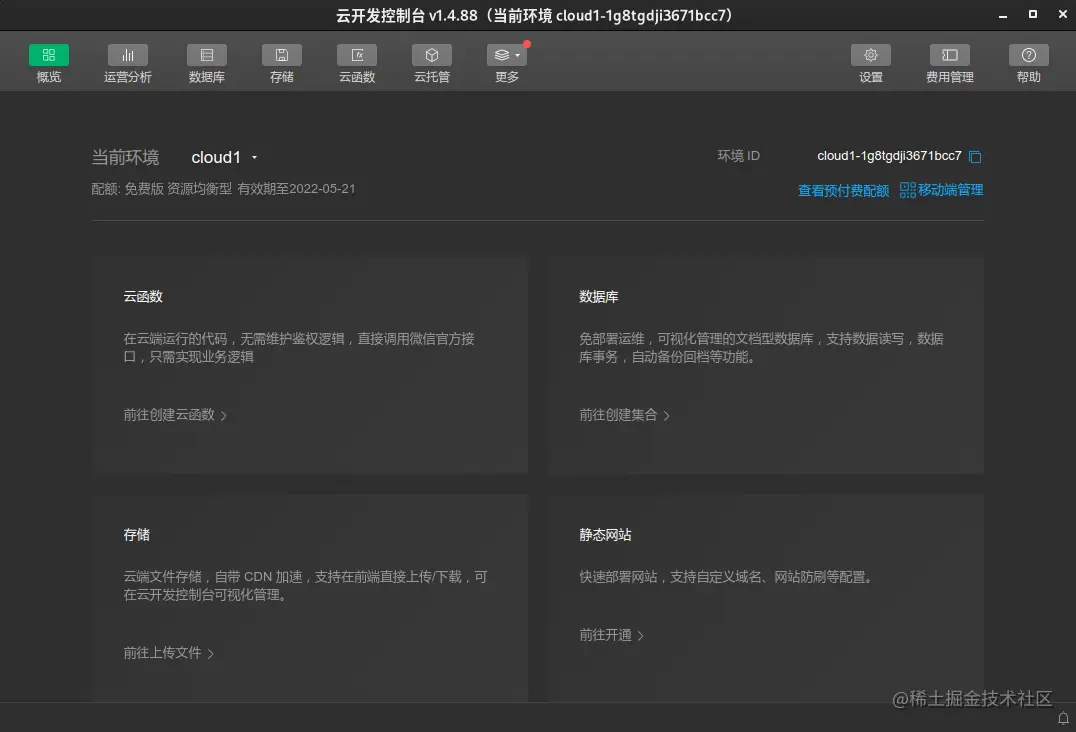1076x732 pixels.
Task: Click the 数据库 card heading
Action: click(x=598, y=296)
